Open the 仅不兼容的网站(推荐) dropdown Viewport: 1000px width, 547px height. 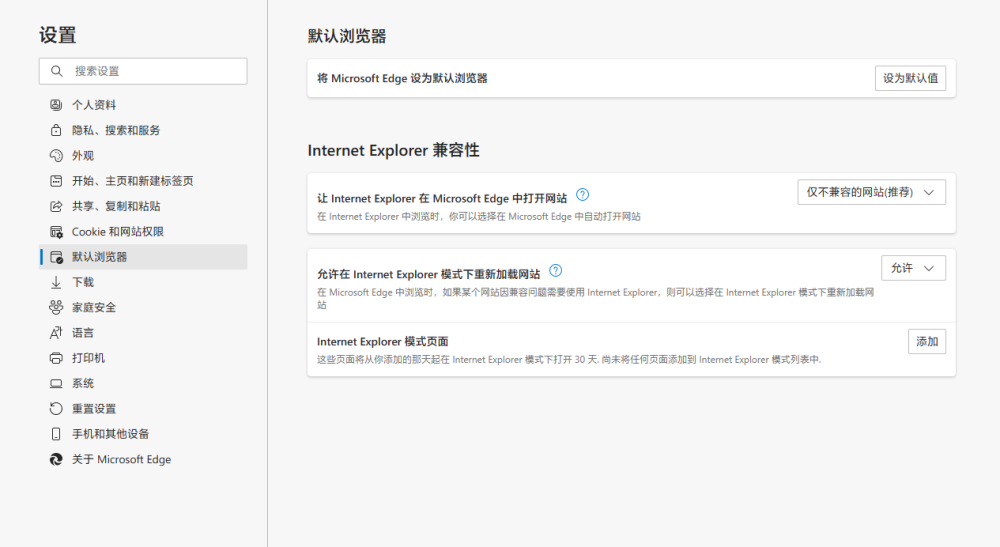click(871, 193)
